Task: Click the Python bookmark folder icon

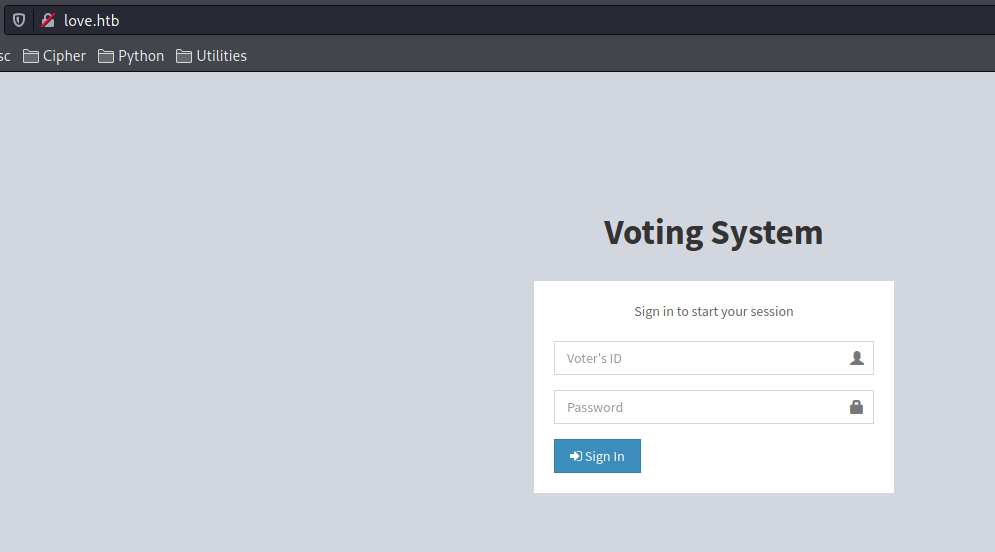Action: coord(106,56)
